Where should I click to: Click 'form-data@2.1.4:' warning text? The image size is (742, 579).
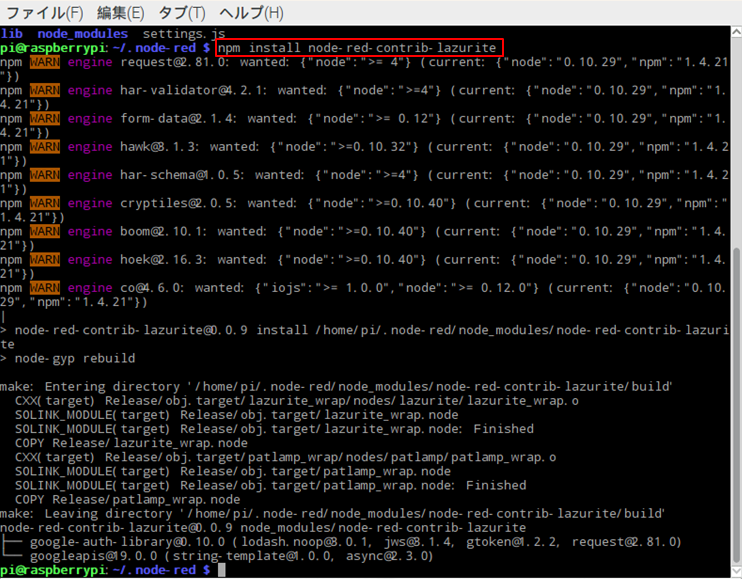178,118
